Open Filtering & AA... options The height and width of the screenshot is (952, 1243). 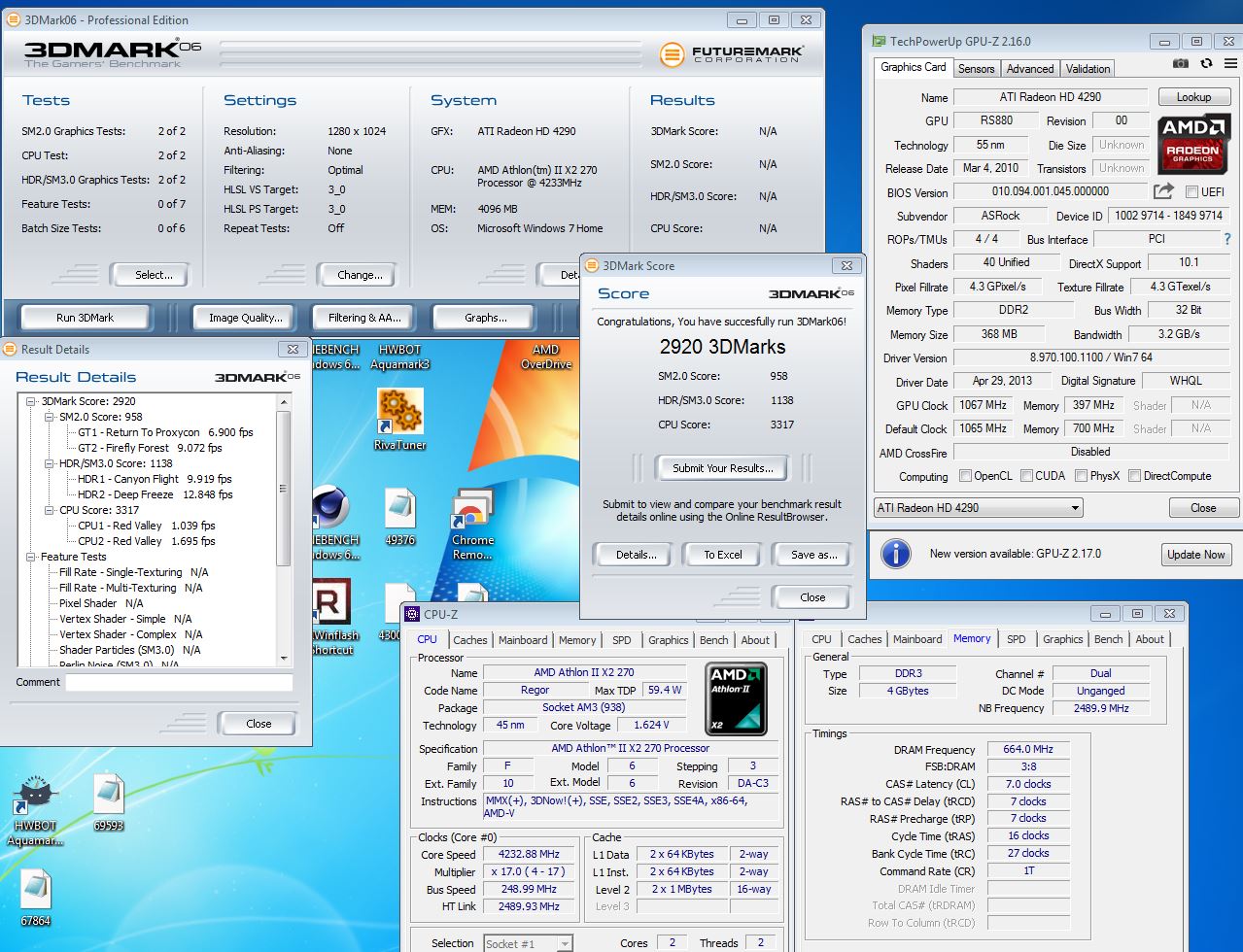click(364, 318)
